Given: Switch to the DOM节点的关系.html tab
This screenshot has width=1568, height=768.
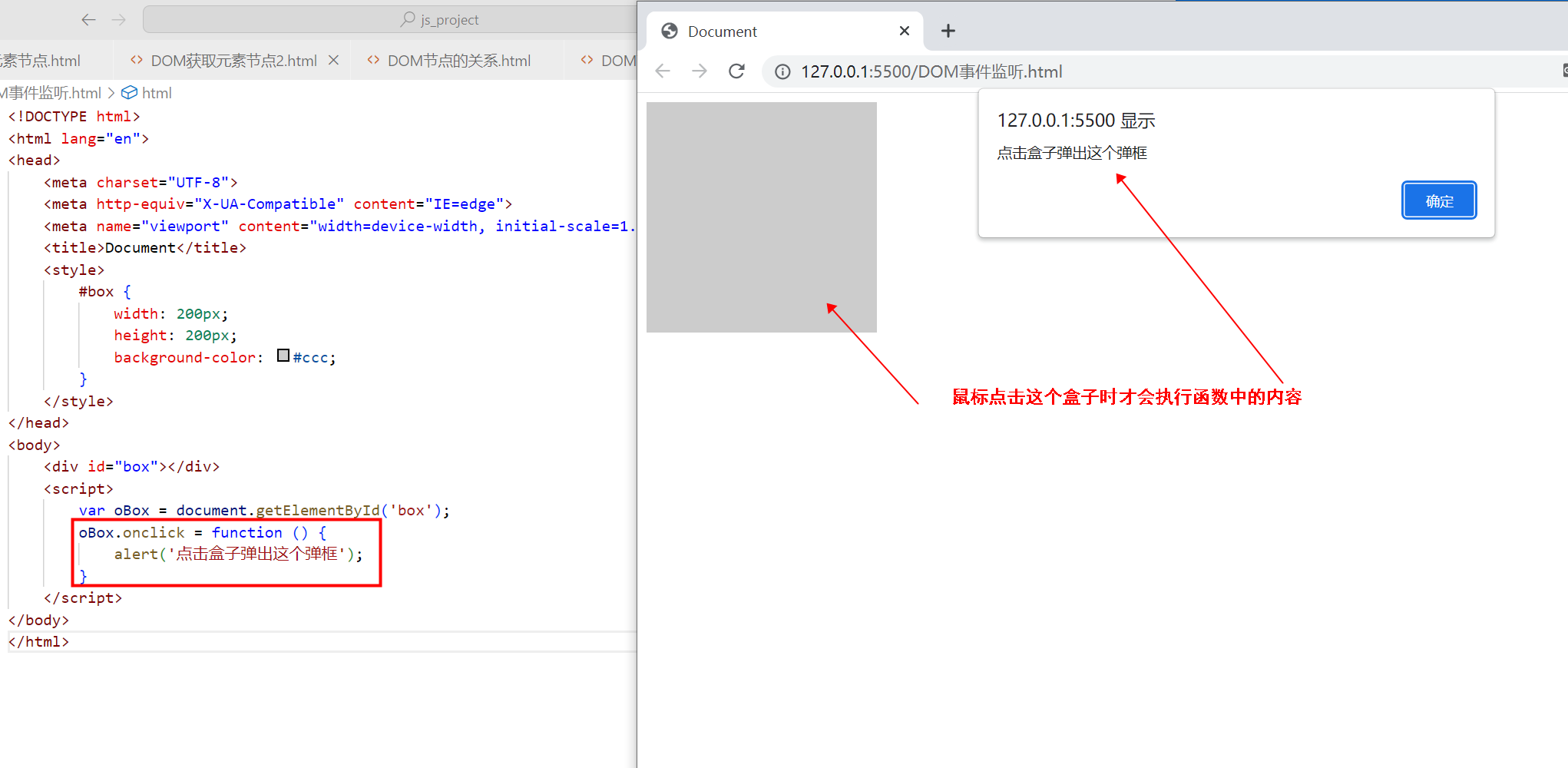Looking at the screenshot, I should point(458,61).
